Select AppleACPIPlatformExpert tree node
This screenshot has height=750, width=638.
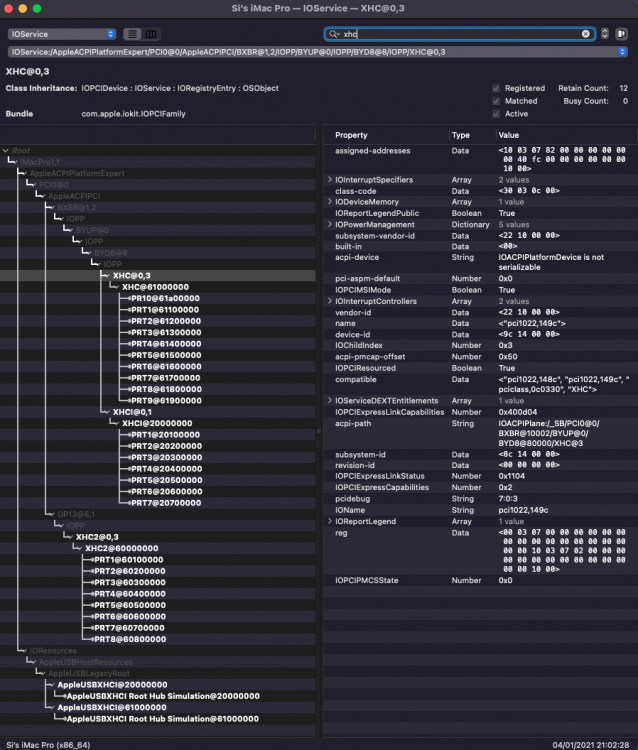77,173
